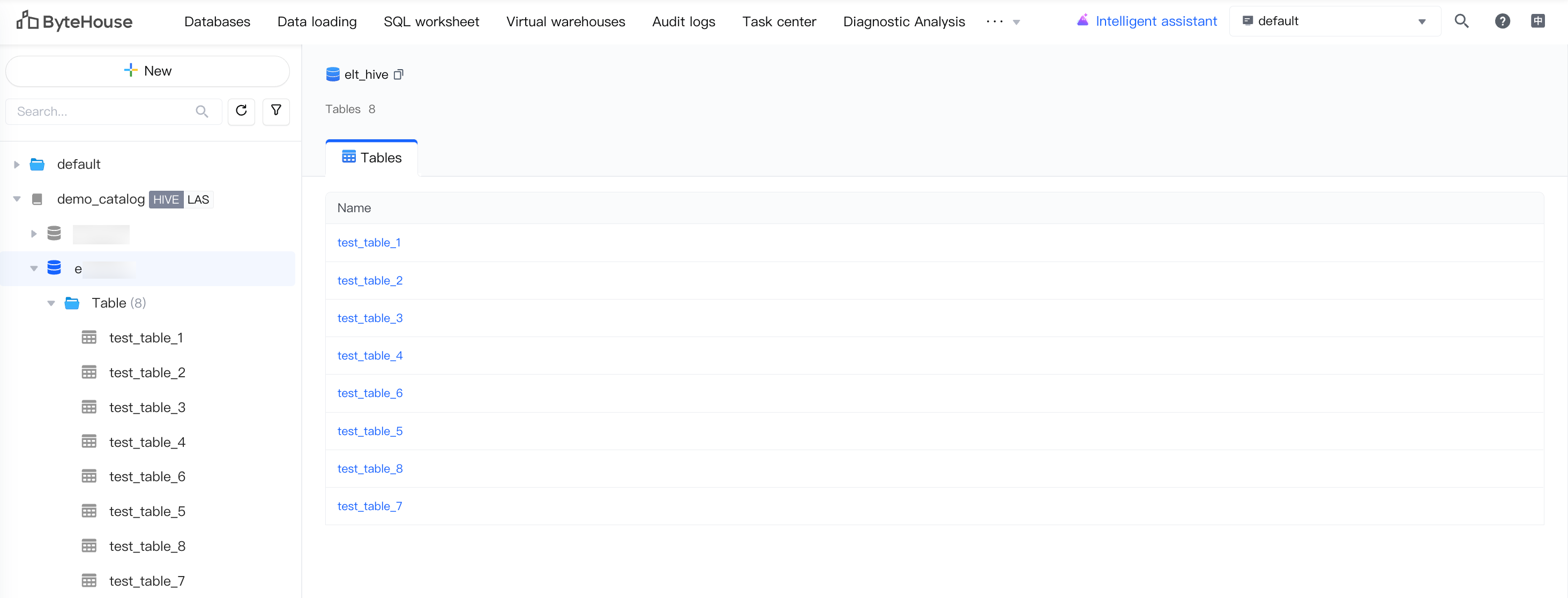Collapse the Table (8) folder
The image size is (1568, 598).
click(51, 303)
